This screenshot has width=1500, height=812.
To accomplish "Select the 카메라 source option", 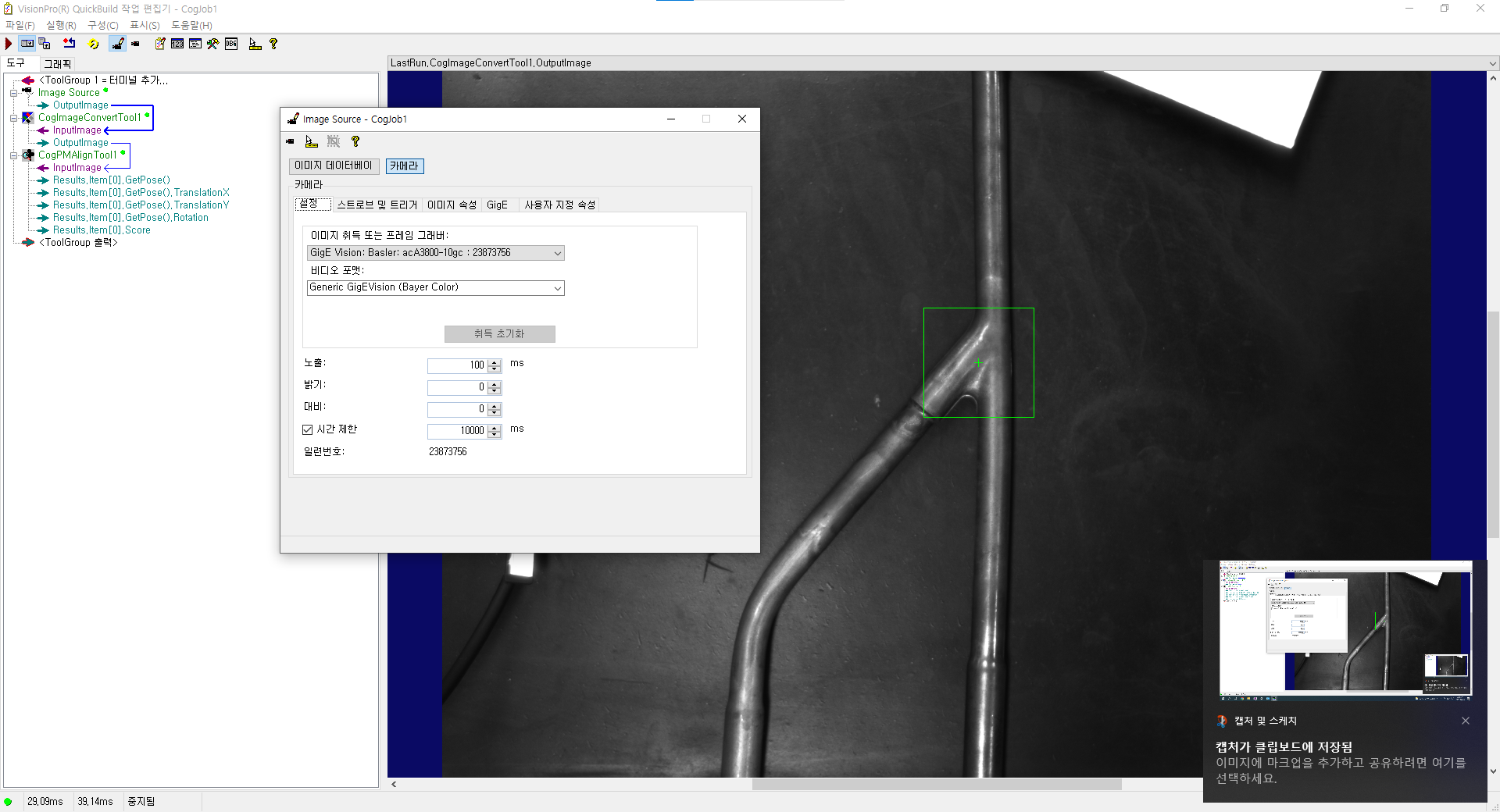I will tap(404, 166).
